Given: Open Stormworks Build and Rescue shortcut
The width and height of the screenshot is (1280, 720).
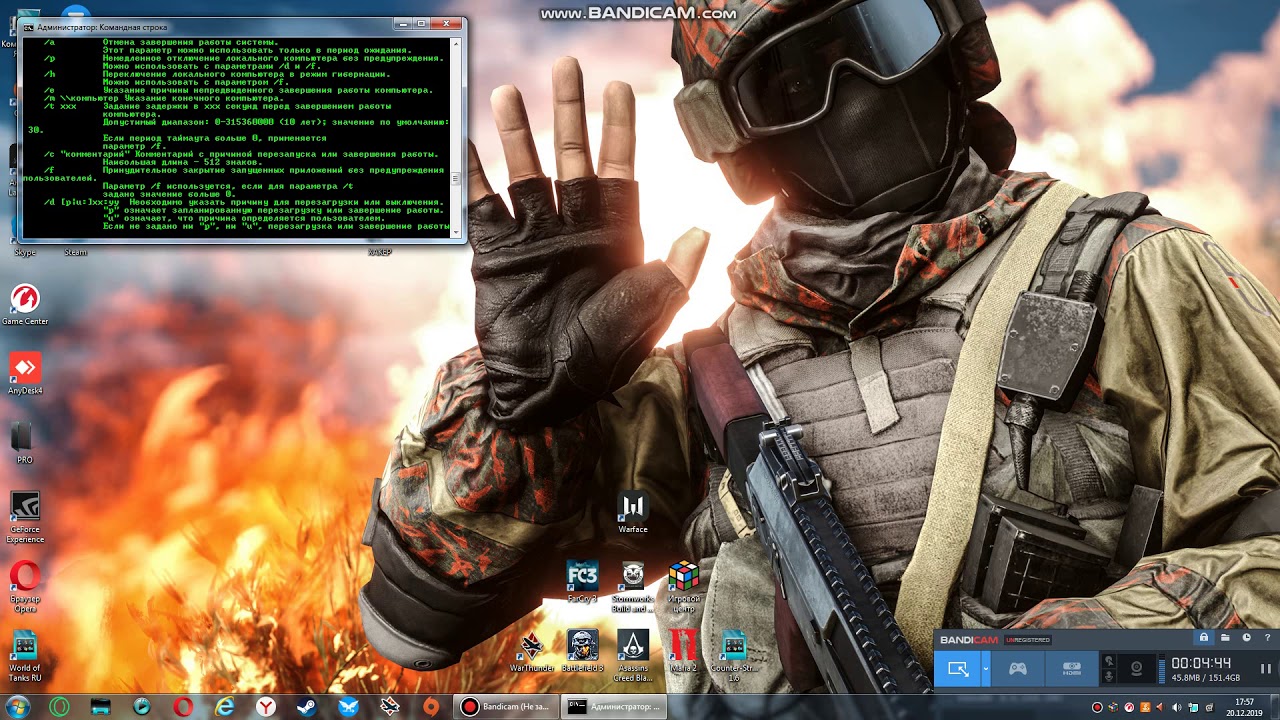Looking at the screenshot, I should point(633,585).
